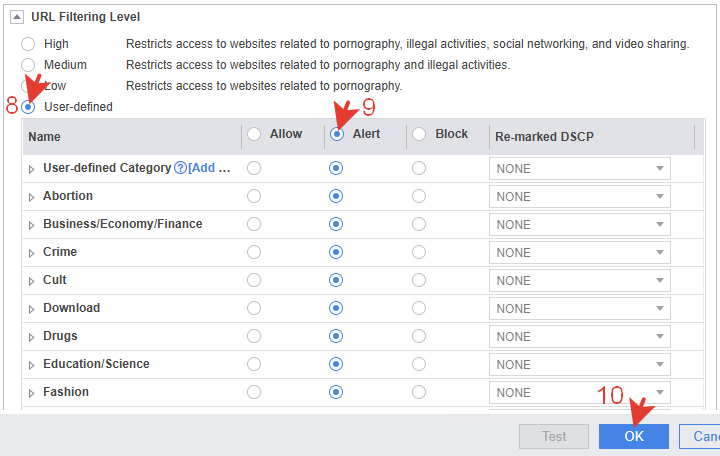Choose the User-defined filtering level
The height and width of the screenshot is (456, 720).
[x=28, y=106]
